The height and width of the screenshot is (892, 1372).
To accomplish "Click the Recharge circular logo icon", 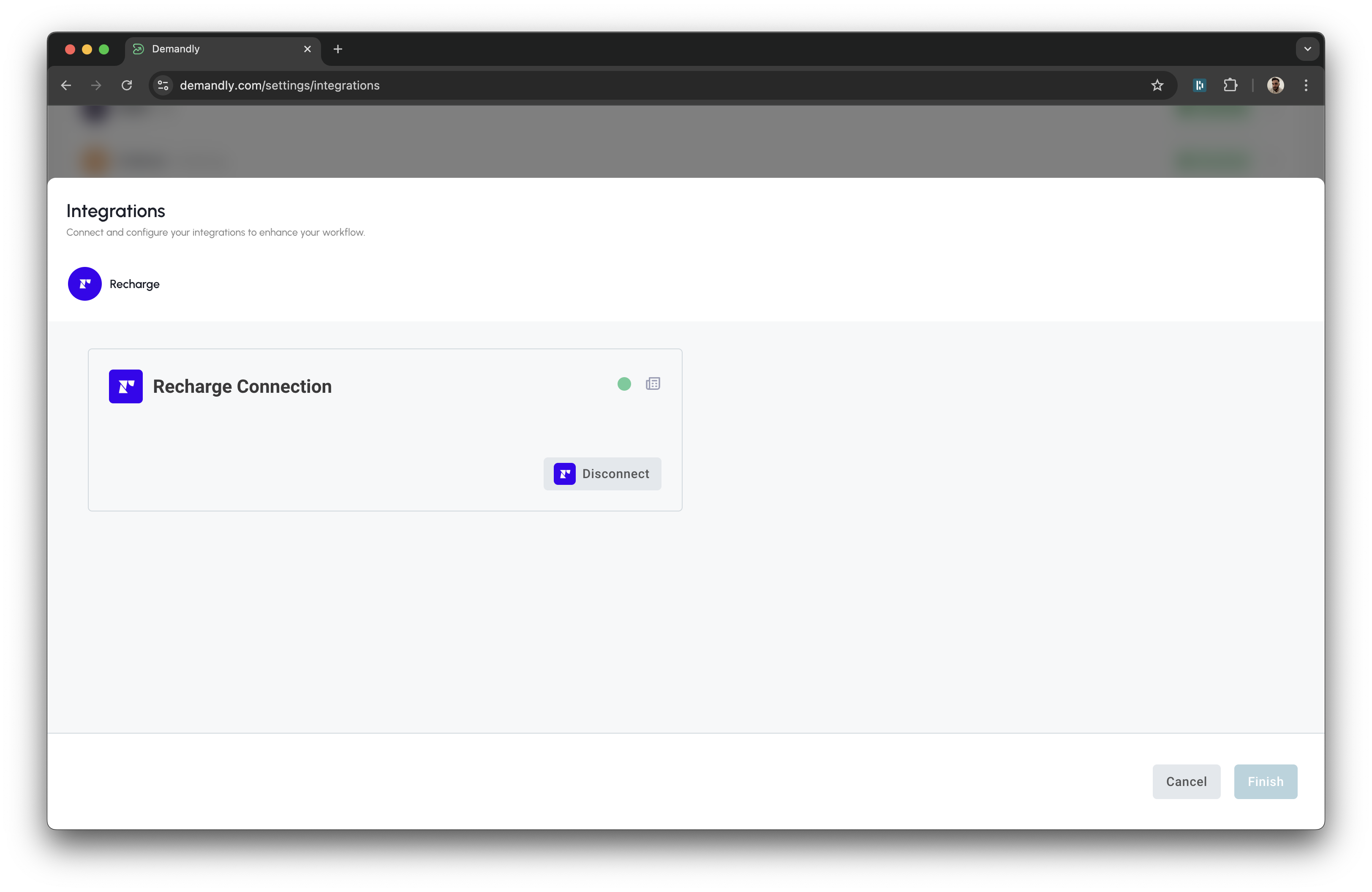I will click(85, 283).
